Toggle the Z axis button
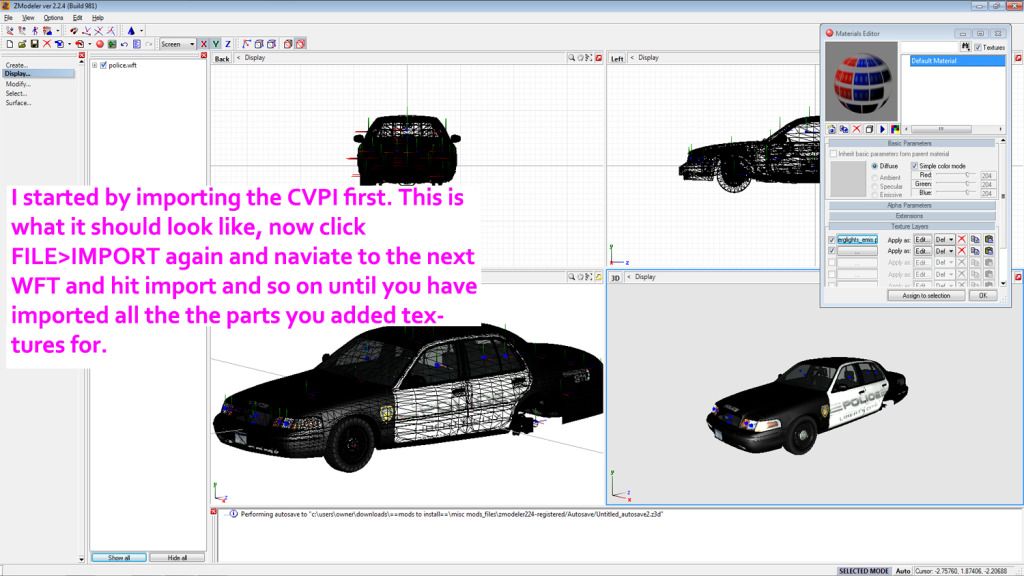The width and height of the screenshot is (1024, 576). [227, 44]
